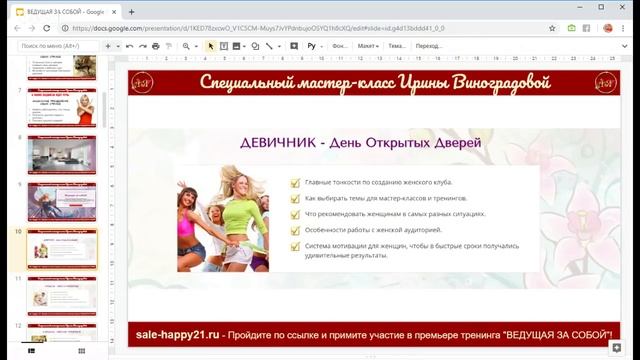
Task: Switch to grid view
Action: [82, 351]
